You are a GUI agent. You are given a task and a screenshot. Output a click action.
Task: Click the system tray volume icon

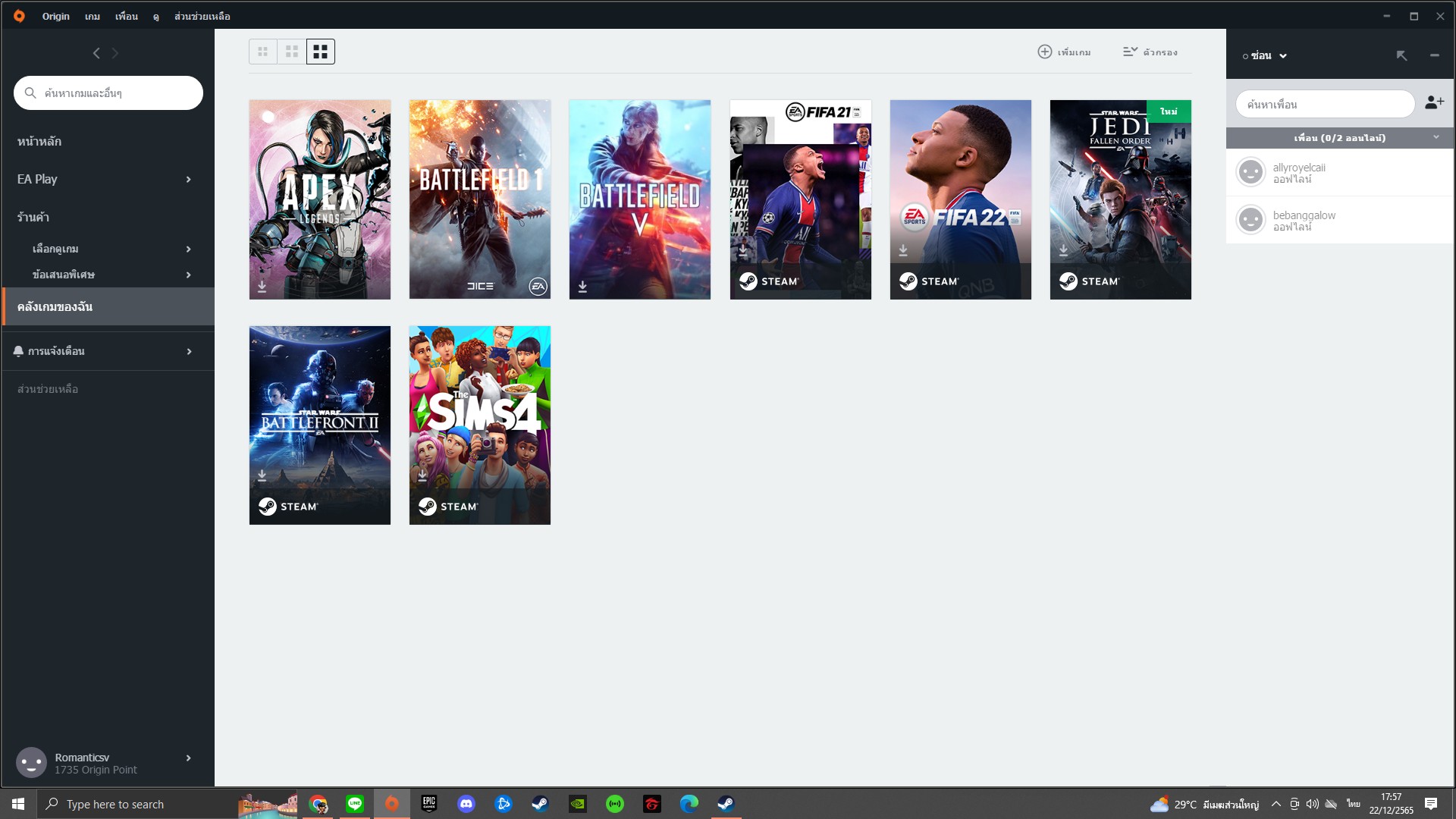(1313, 804)
